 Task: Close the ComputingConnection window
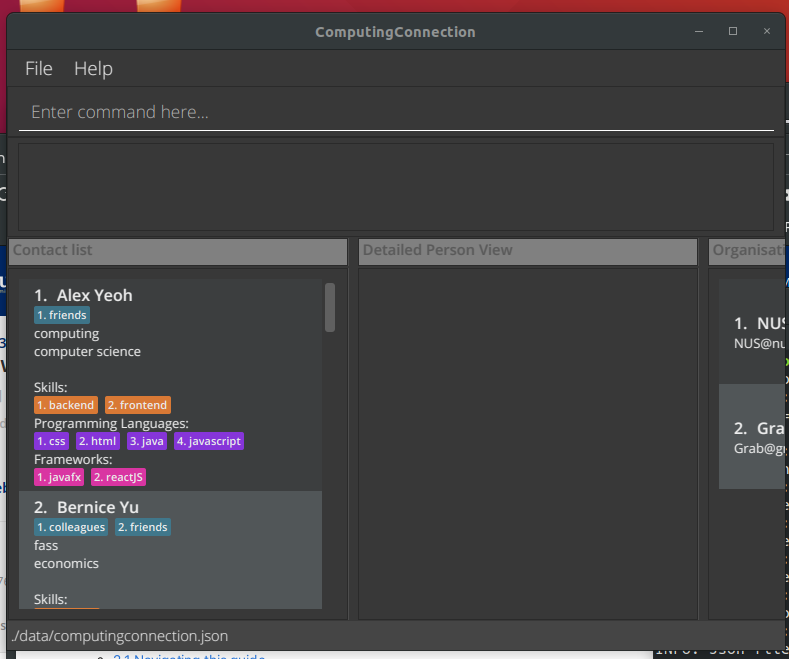point(767,31)
